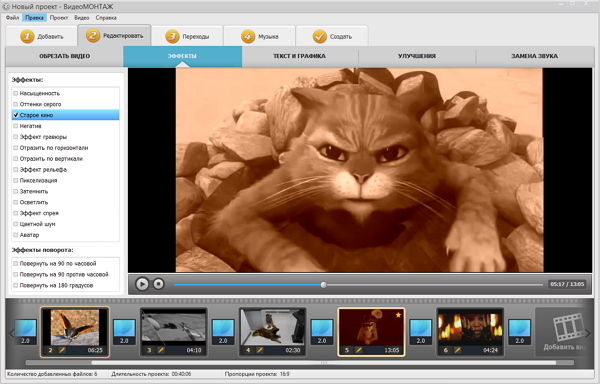Select transition tile between clips 5 and 6
This screenshot has height=384, width=600.
(x=421, y=332)
